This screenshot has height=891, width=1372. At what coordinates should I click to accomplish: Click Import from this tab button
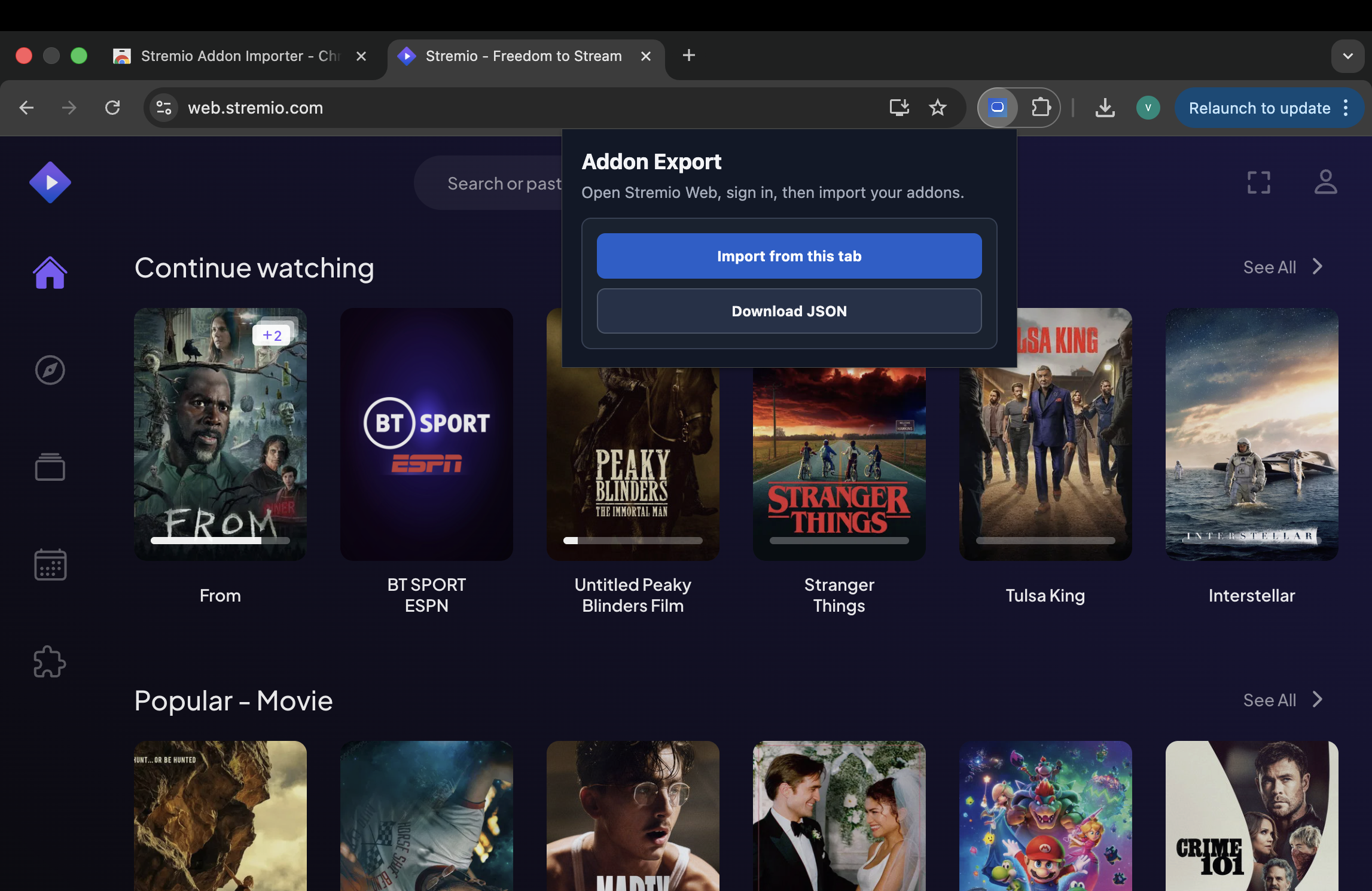(x=789, y=256)
